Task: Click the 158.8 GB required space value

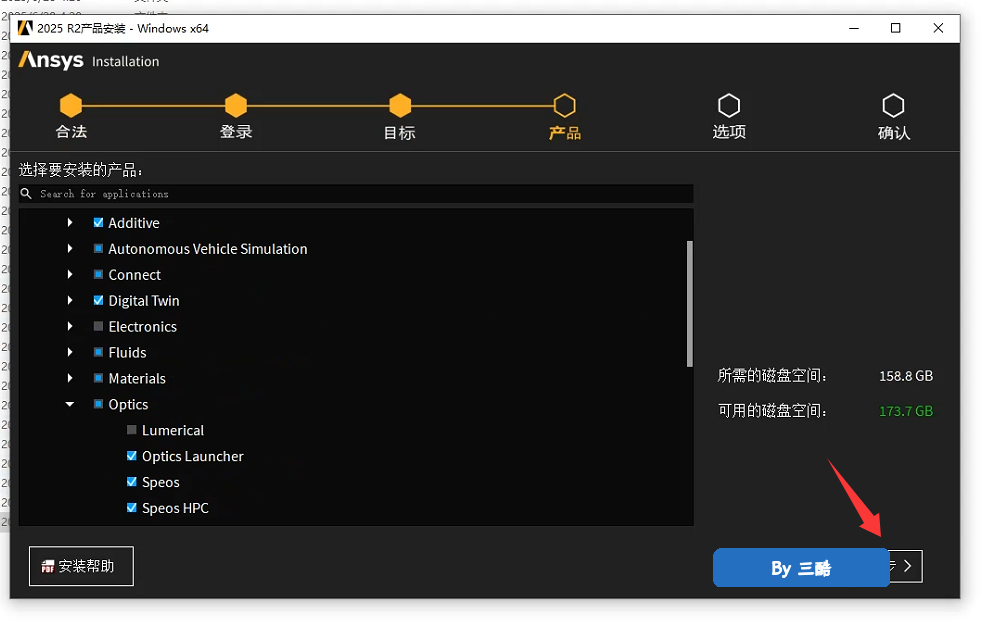Action: pos(906,376)
